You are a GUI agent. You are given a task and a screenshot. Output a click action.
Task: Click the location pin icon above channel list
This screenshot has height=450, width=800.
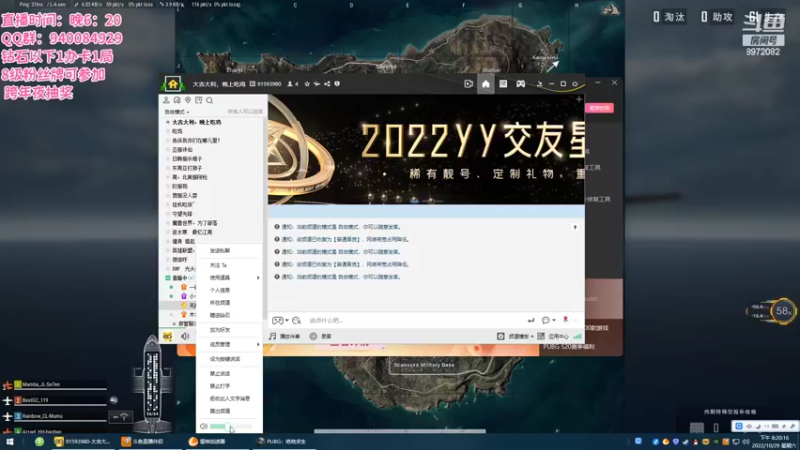pos(188,100)
